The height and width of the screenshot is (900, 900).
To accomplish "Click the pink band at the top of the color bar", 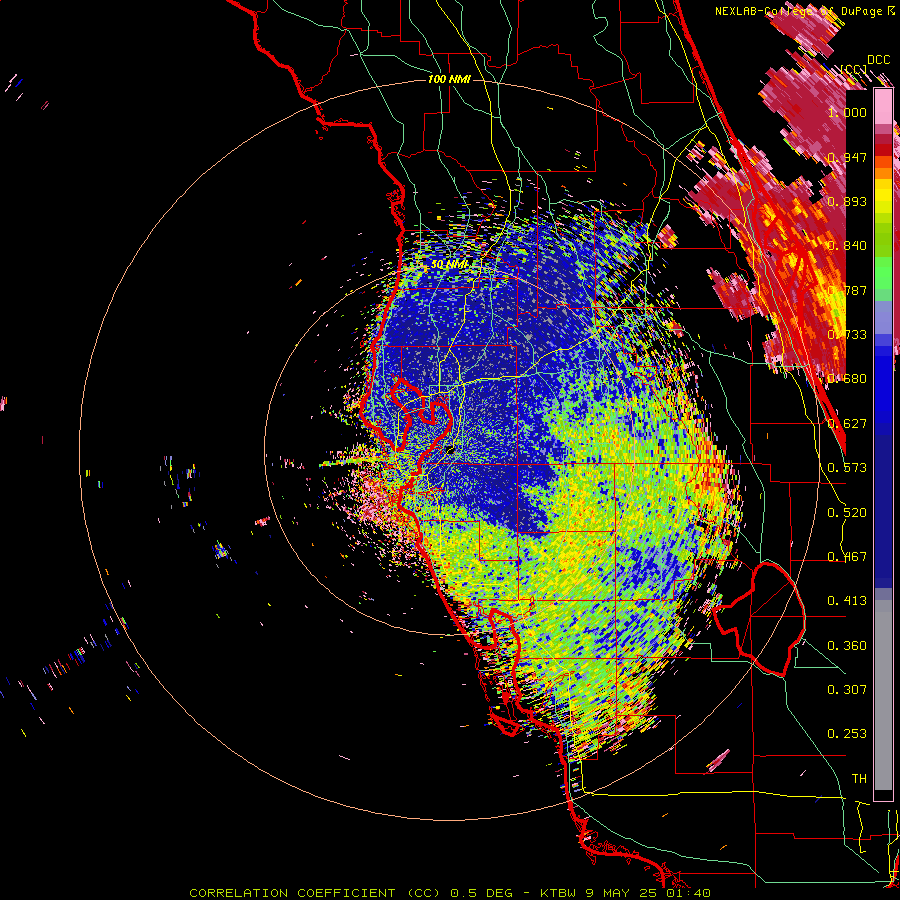I will tap(883, 106).
